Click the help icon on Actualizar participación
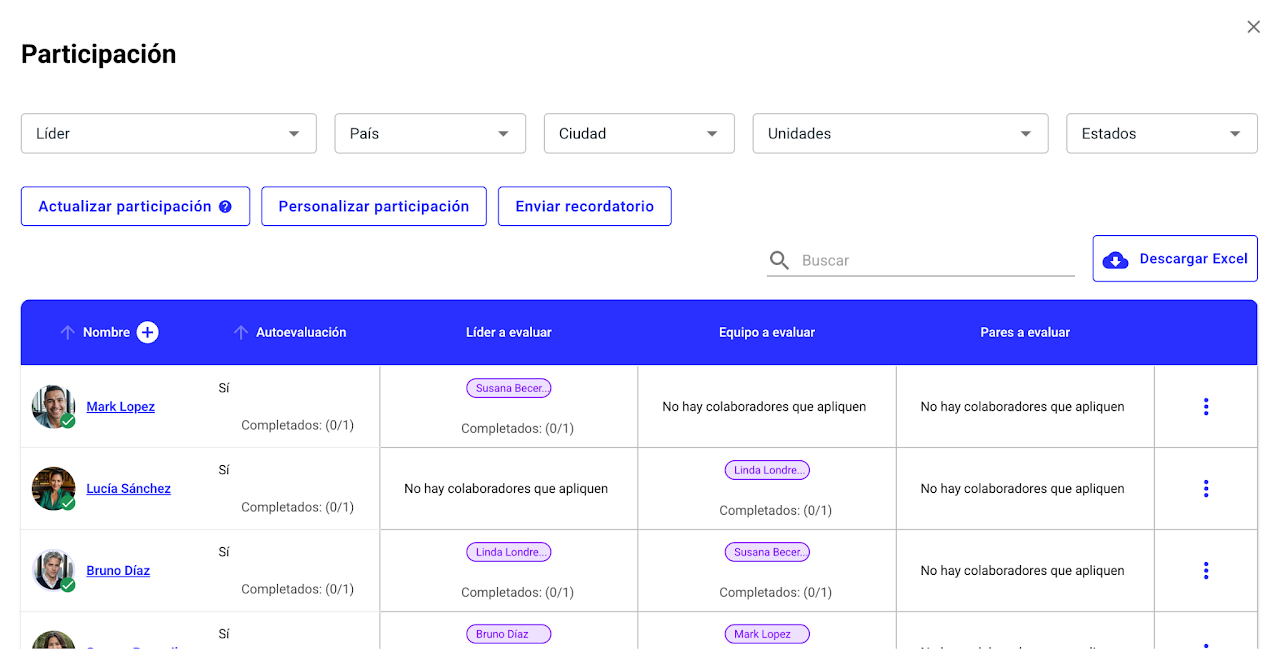This screenshot has width=1280, height=660. click(225, 207)
